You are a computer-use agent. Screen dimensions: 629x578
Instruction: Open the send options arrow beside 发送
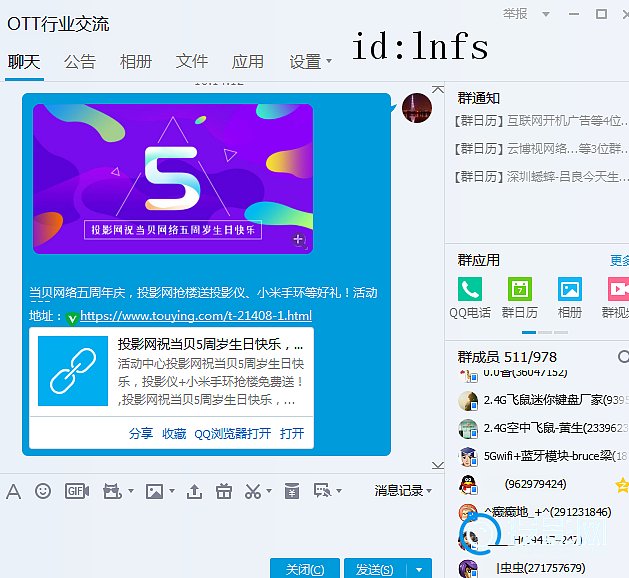(x=419, y=570)
